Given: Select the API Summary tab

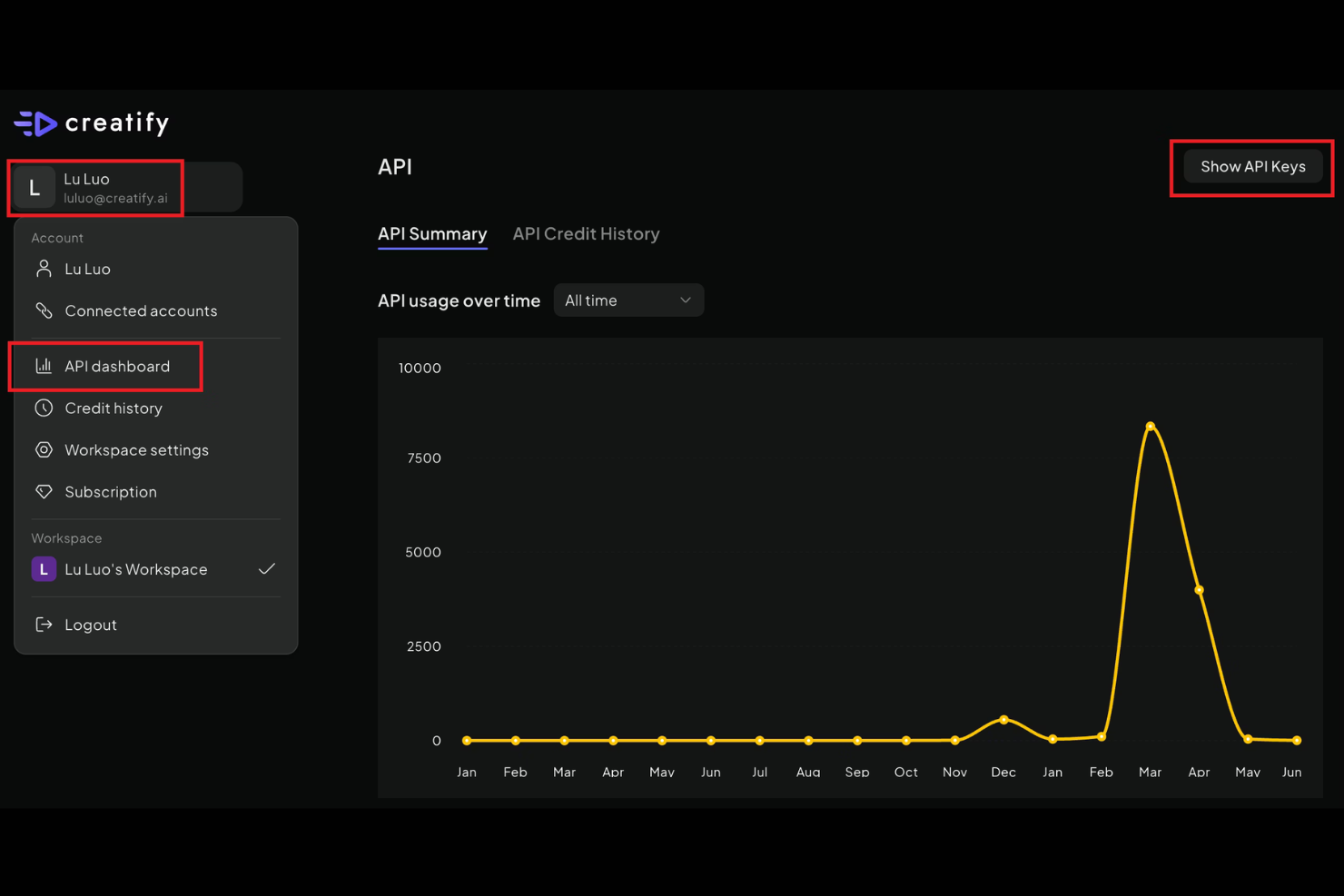Looking at the screenshot, I should [432, 234].
